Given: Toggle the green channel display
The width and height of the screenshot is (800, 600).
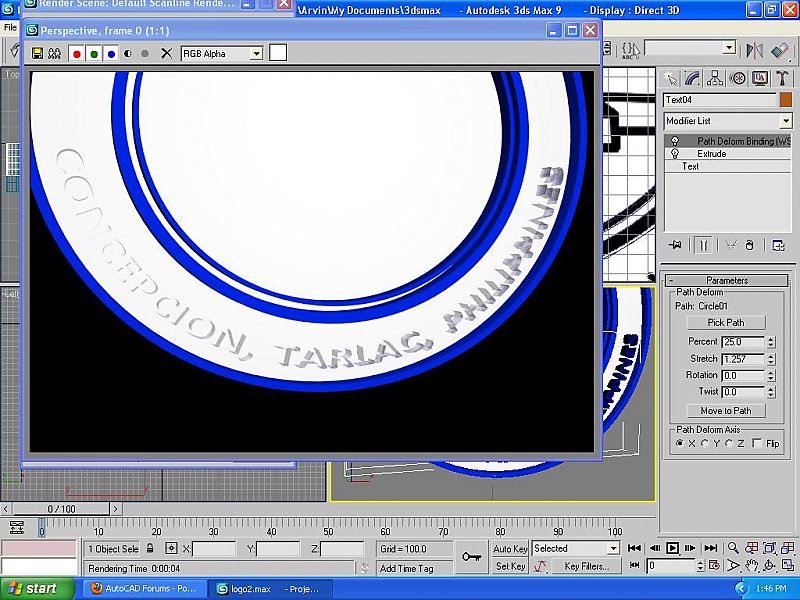Looking at the screenshot, I should coord(94,54).
